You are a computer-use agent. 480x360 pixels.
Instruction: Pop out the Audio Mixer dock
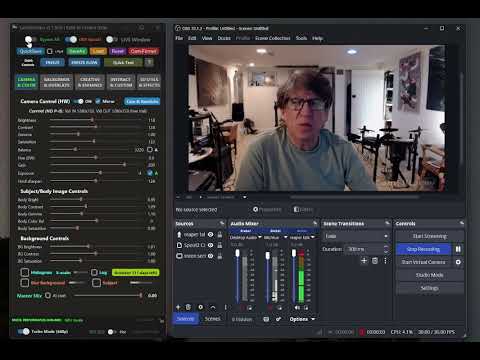(x=315, y=223)
